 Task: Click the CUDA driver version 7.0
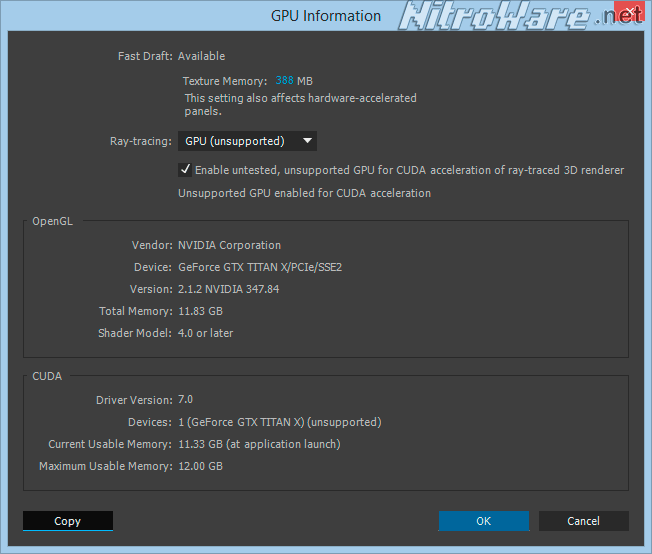pyautogui.click(x=185, y=399)
